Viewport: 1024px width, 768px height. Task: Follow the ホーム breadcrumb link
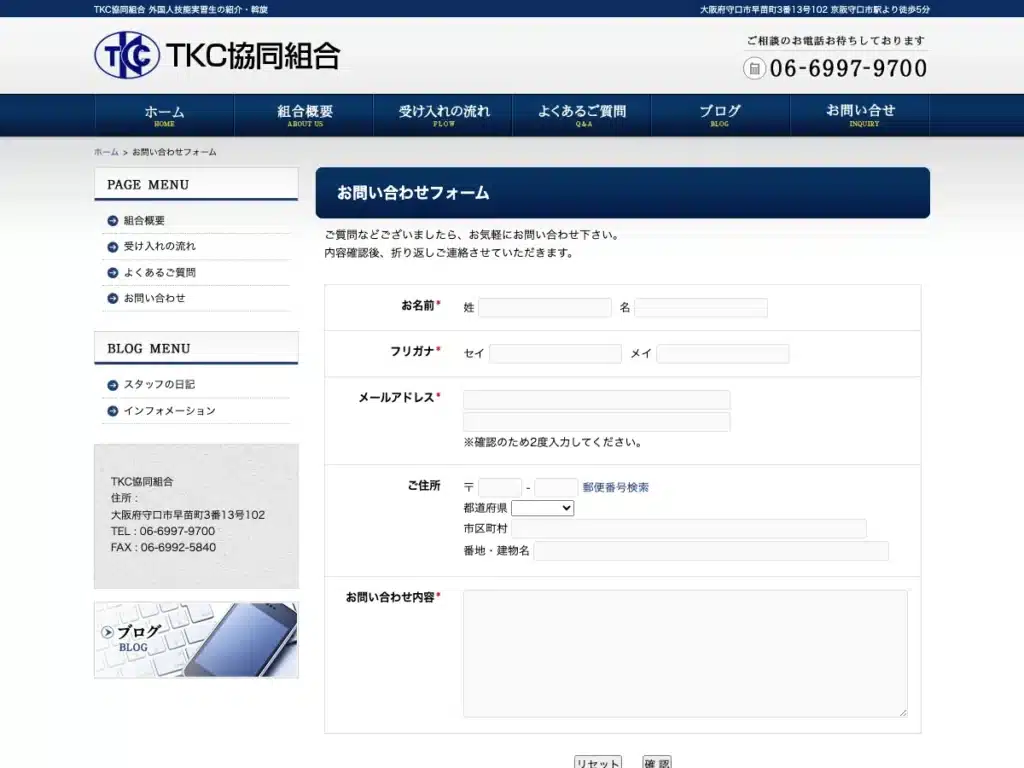(106, 152)
